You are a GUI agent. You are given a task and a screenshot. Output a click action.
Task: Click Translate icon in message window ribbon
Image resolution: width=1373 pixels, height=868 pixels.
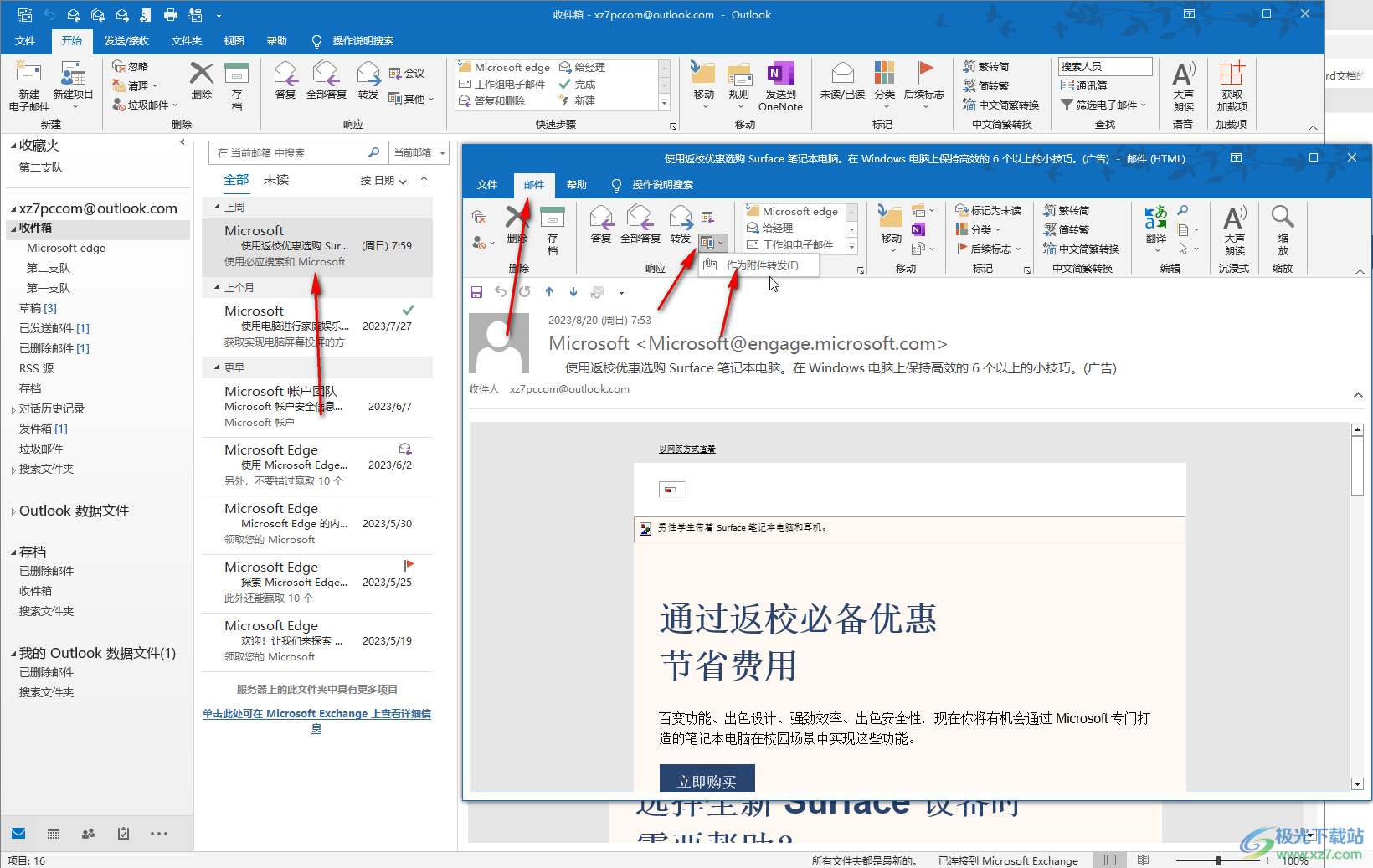(x=1156, y=218)
